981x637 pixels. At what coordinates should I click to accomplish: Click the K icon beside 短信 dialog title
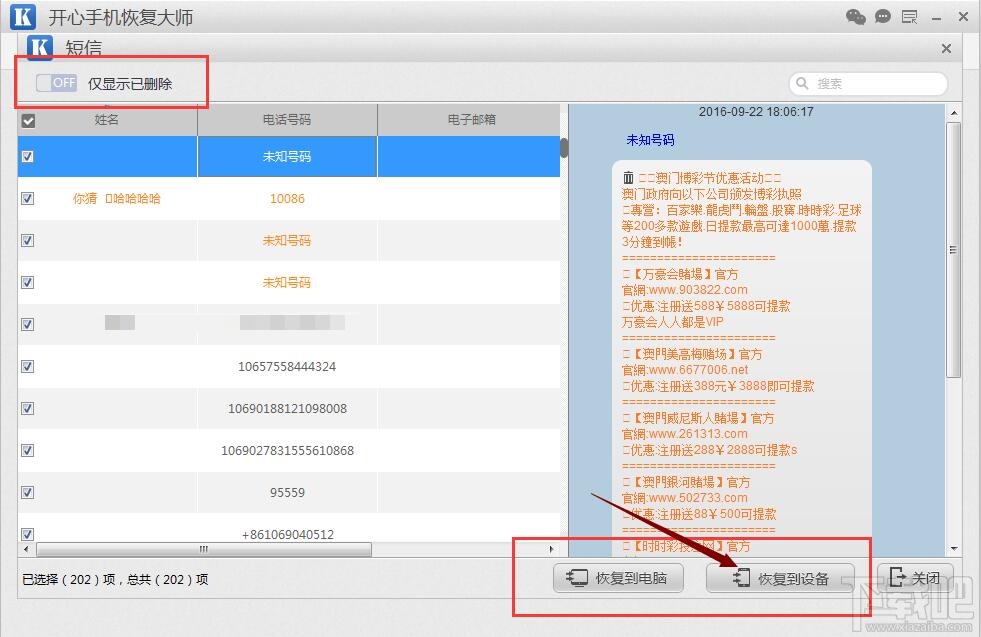coord(39,48)
